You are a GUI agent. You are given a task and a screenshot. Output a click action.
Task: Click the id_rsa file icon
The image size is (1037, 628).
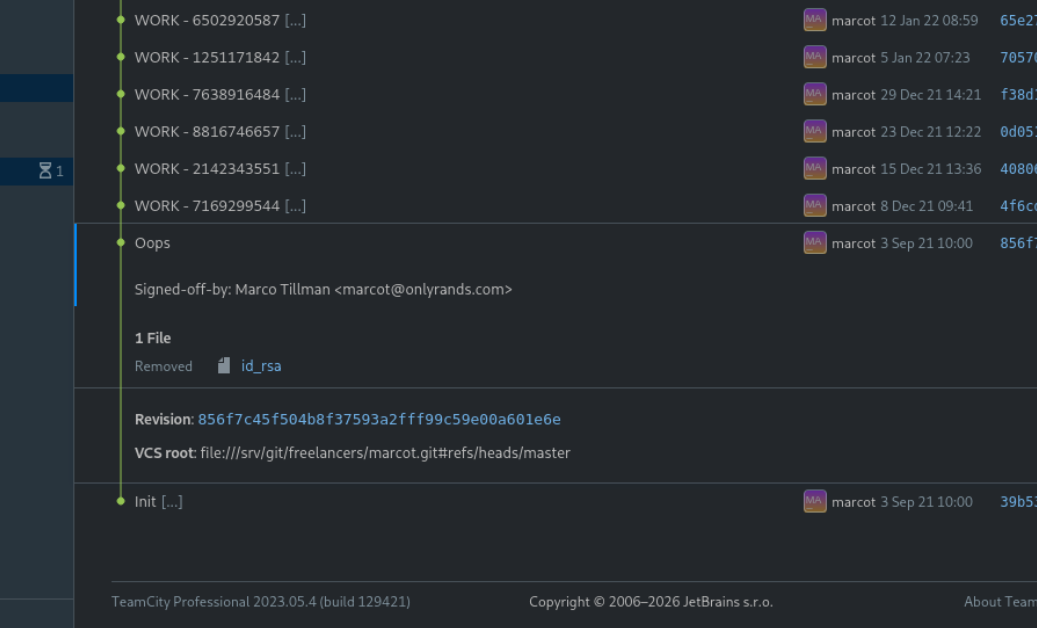point(224,366)
